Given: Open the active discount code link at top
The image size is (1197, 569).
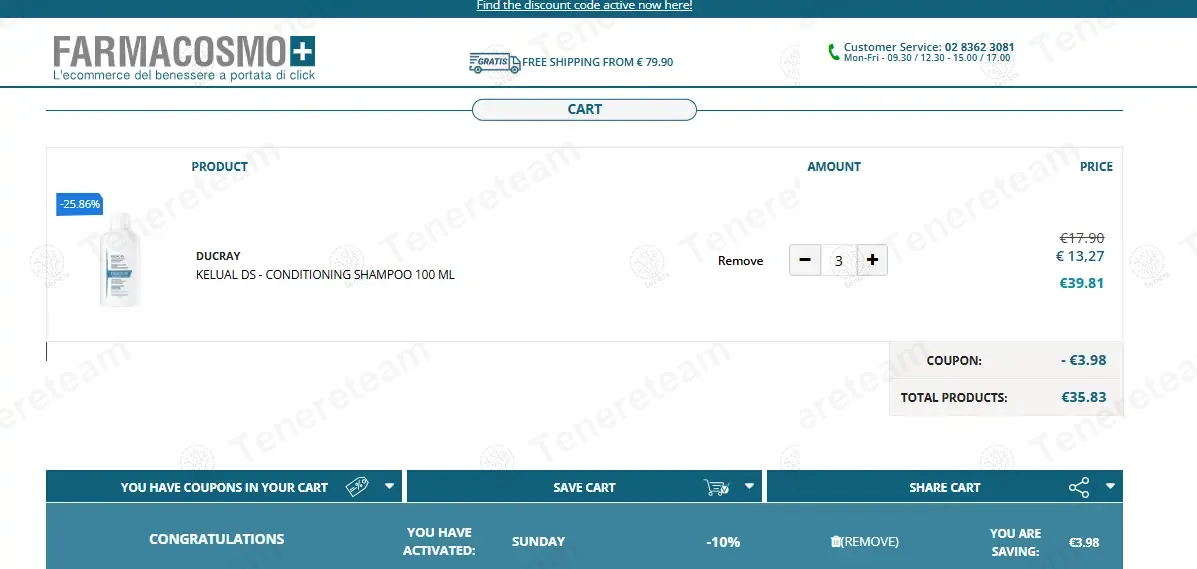Looking at the screenshot, I should tap(584, 5).
